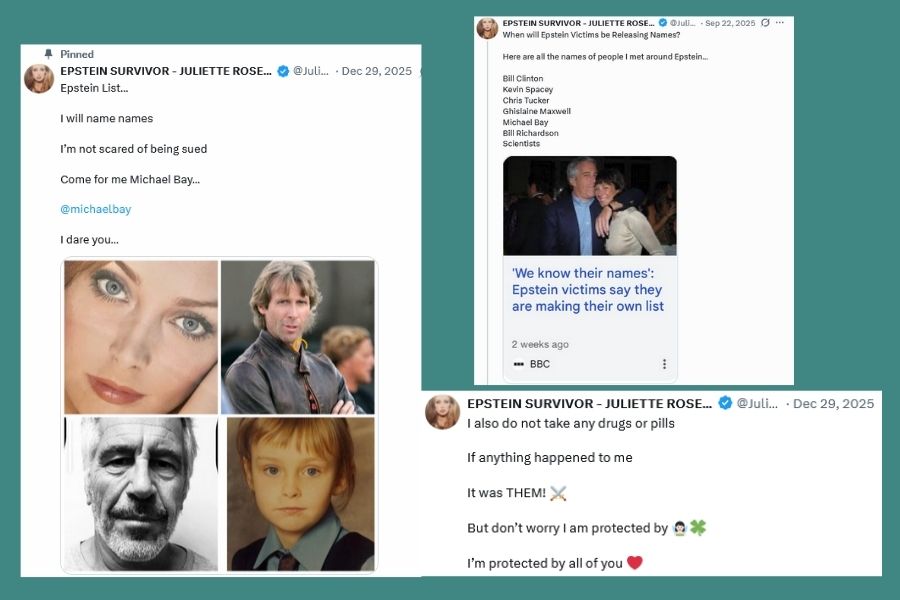This screenshot has height=600, width=900.
Task: Open the vertical dots menu on BBC card
Action: coord(664,364)
